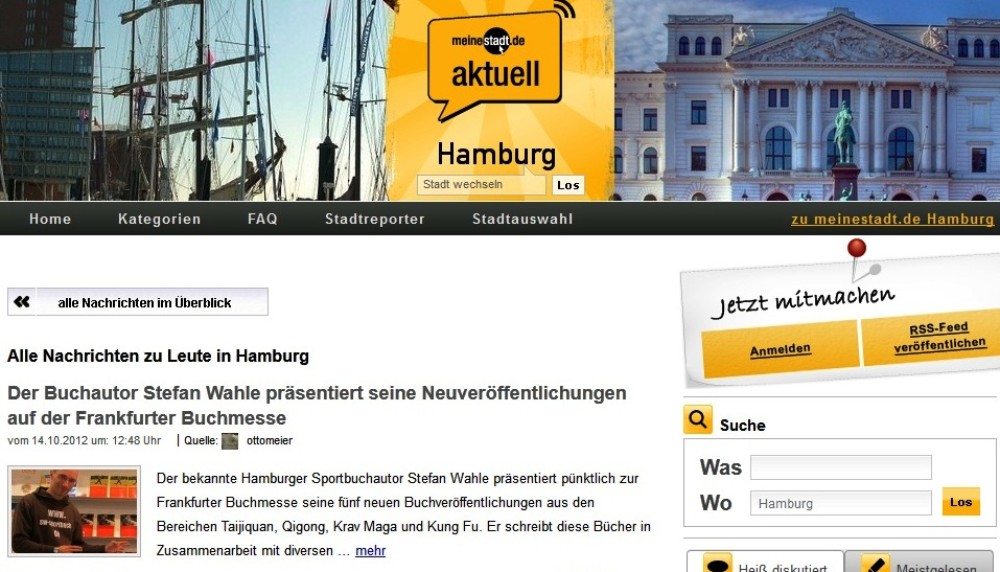Click the mehr link in the article

coord(371,550)
